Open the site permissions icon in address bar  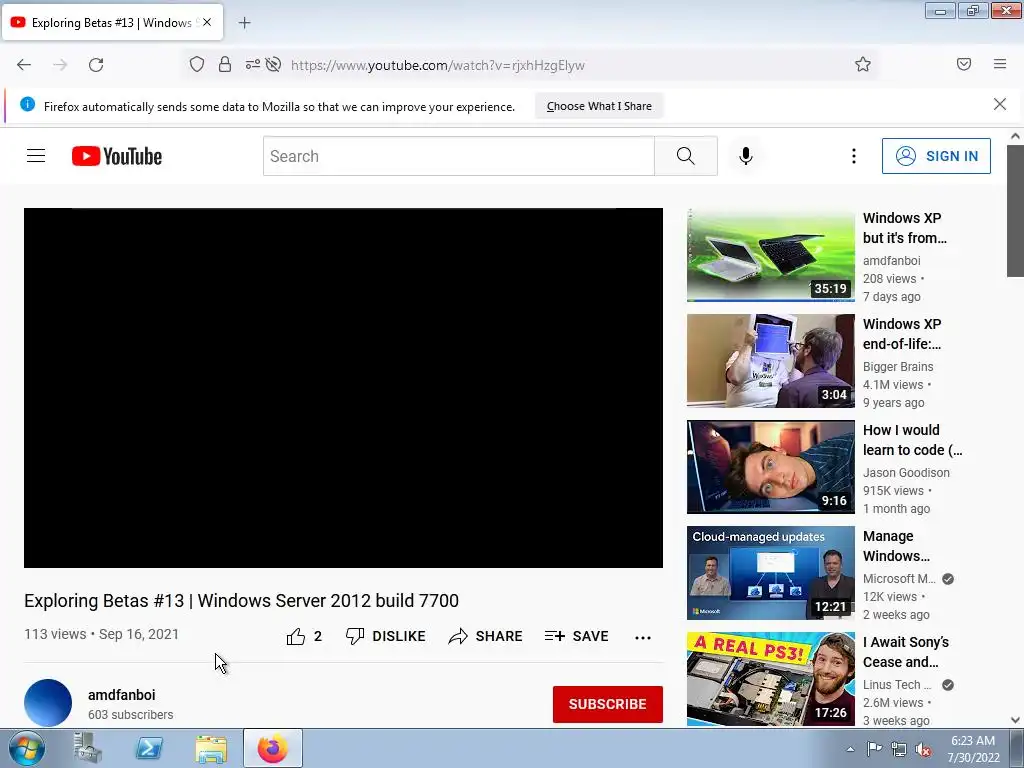252,64
